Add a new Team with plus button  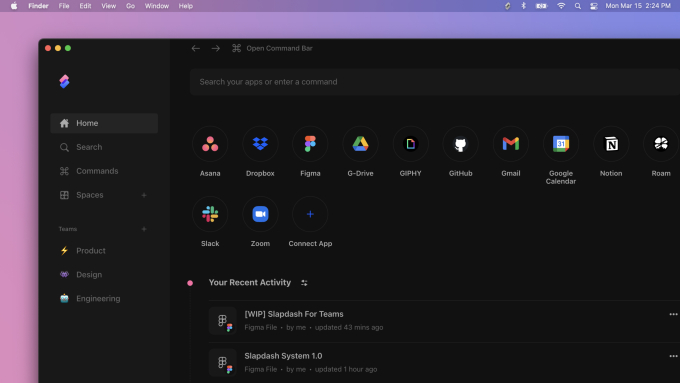point(144,229)
